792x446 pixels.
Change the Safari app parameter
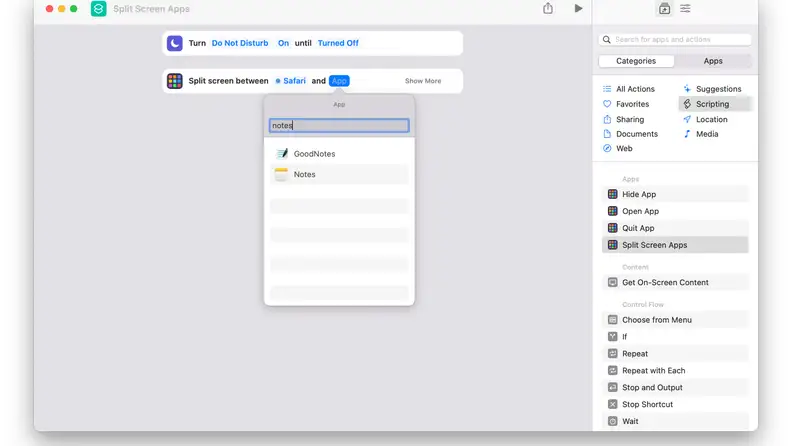[x=291, y=81]
